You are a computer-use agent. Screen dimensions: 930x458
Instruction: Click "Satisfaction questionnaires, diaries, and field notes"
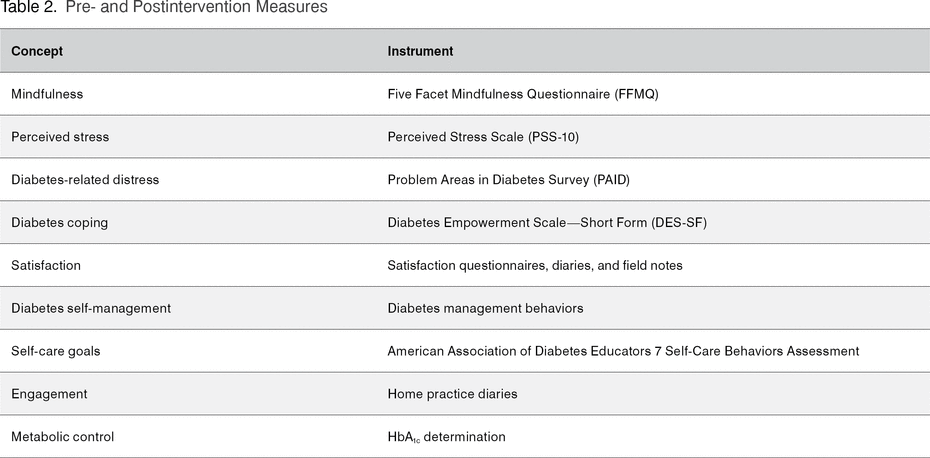coord(535,266)
